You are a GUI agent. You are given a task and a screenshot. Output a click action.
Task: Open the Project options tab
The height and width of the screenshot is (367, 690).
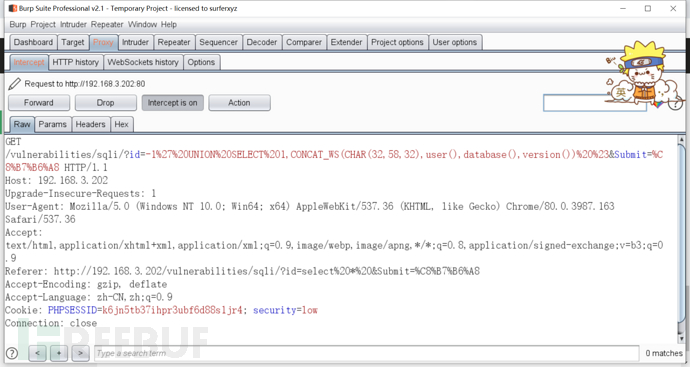coord(397,42)
